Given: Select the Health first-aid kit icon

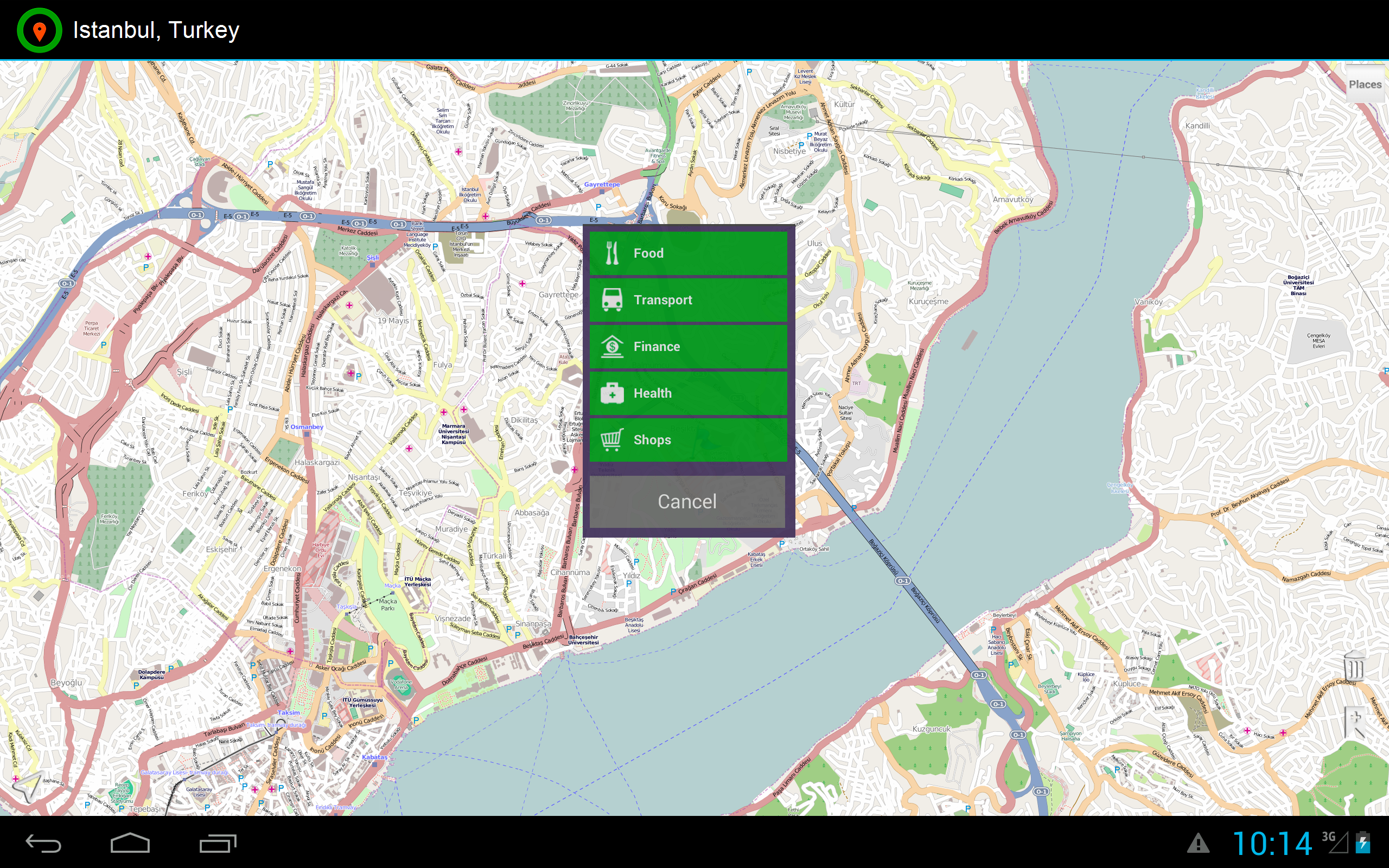Looking at the screenshot, I should pyautogui.click(x=613, y=393).
